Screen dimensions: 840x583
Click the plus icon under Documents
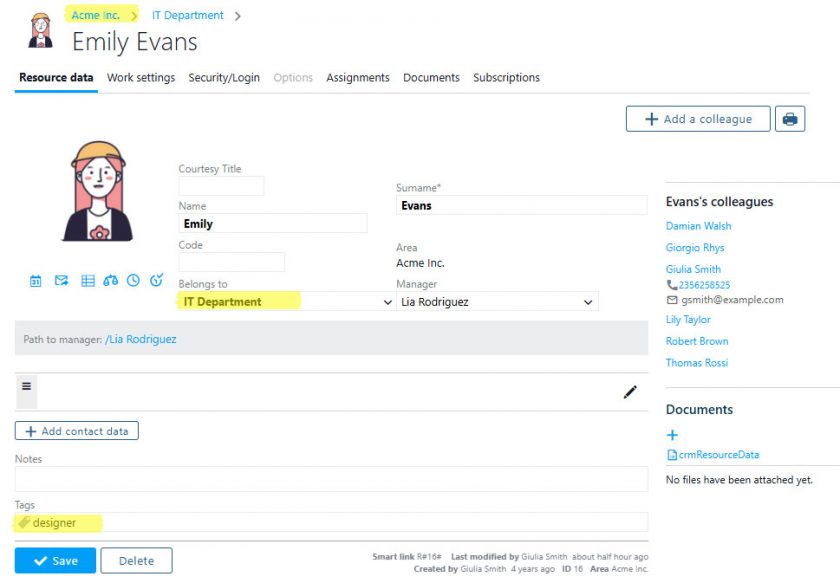pyautogui.click(x=672, y=435)
